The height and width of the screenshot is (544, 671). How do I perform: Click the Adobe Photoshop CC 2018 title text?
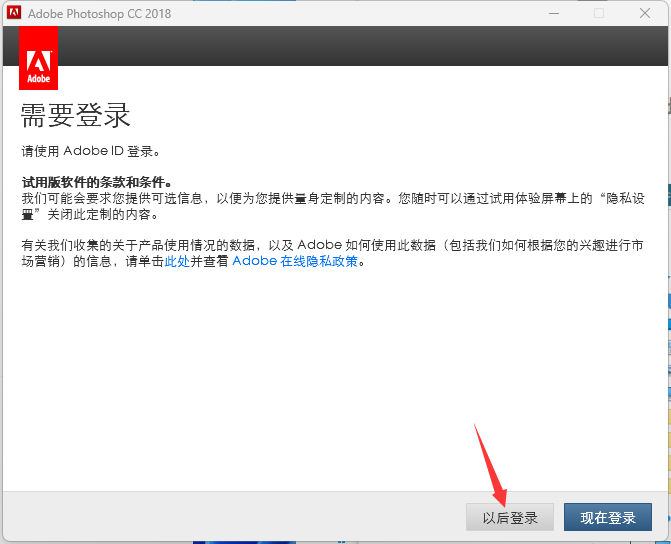pos(99,14)
